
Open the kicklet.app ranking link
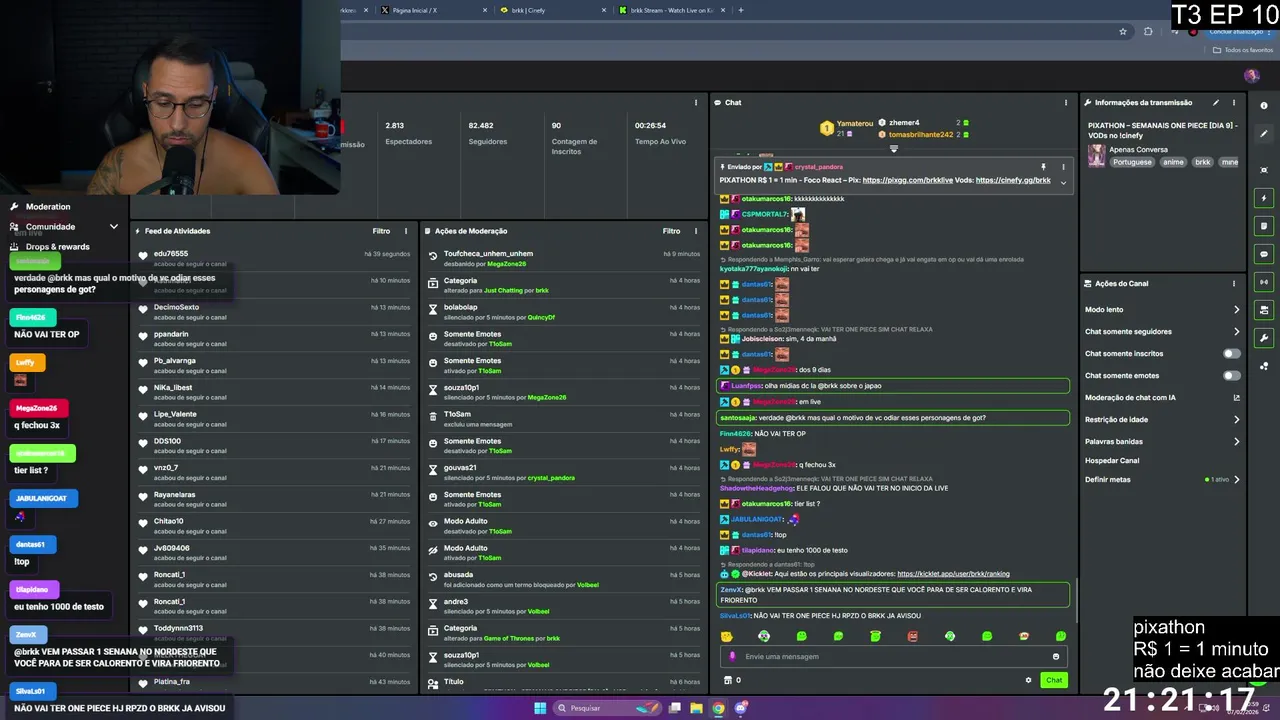[953, 574]
